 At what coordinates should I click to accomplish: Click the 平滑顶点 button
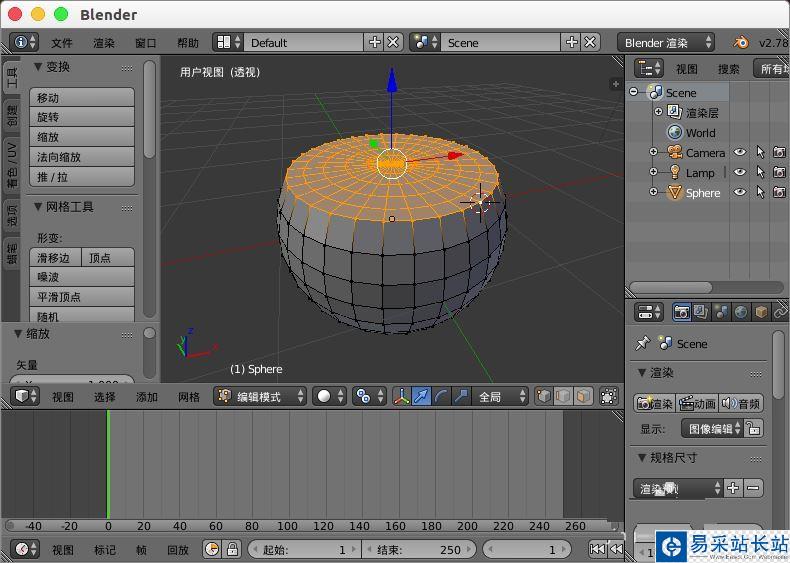[x=82, y=297]
